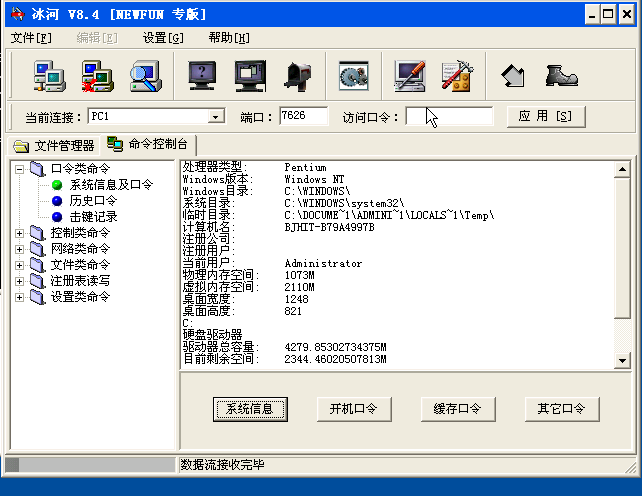
Task: Select 历史口令 tree item
Action: pyautogui.click(x=93, y=201)
